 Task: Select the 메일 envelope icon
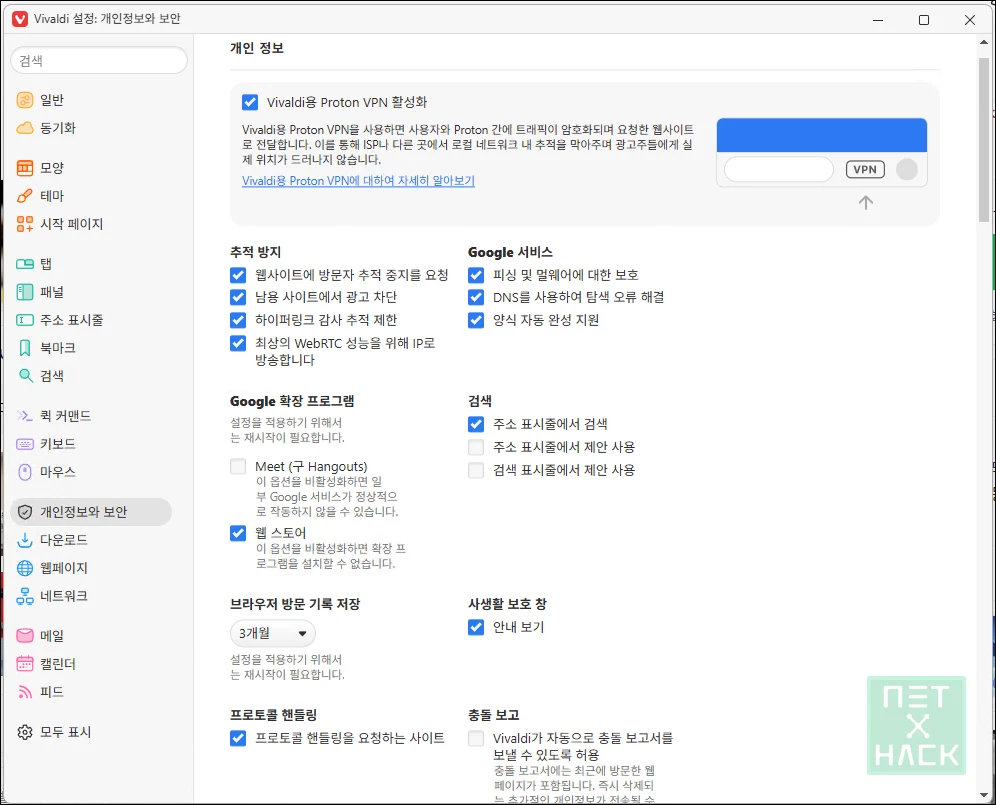25,635
